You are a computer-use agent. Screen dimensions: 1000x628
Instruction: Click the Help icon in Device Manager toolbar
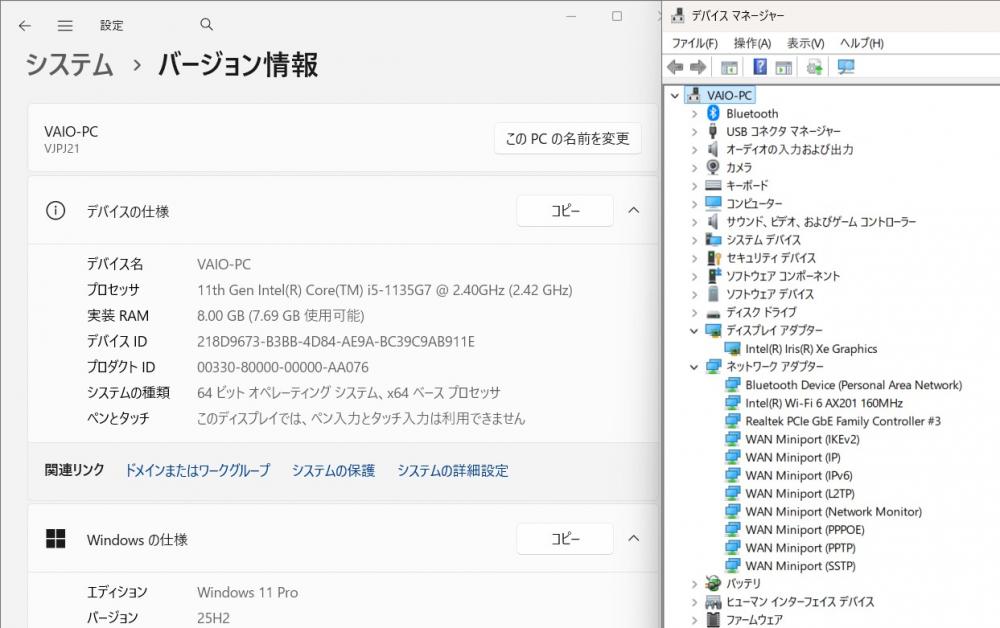(760, 67)
